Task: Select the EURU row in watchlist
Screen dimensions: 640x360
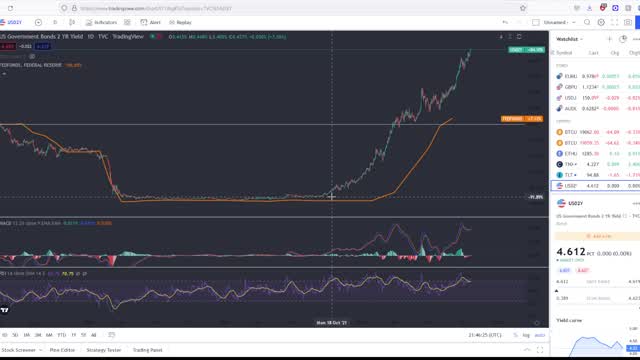Action: click(596, 76)
